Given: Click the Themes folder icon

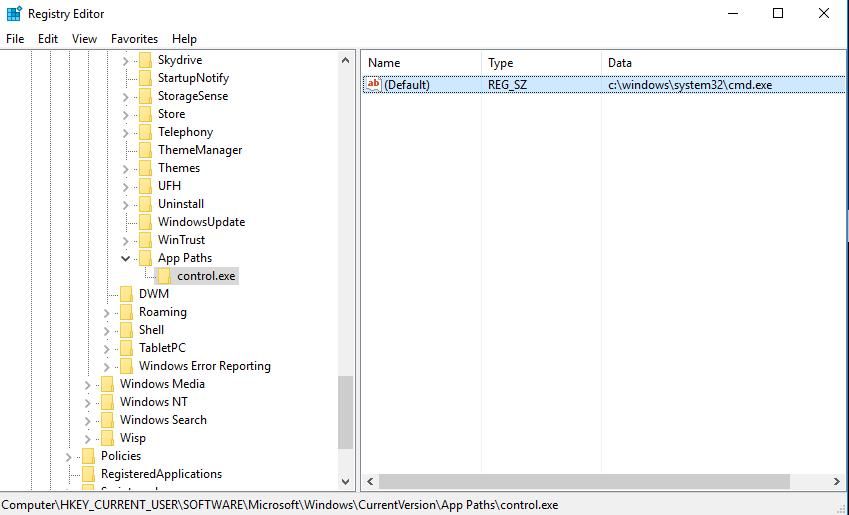Looking at the screenshot, I should pyautogui.click(x=145, y=168).
